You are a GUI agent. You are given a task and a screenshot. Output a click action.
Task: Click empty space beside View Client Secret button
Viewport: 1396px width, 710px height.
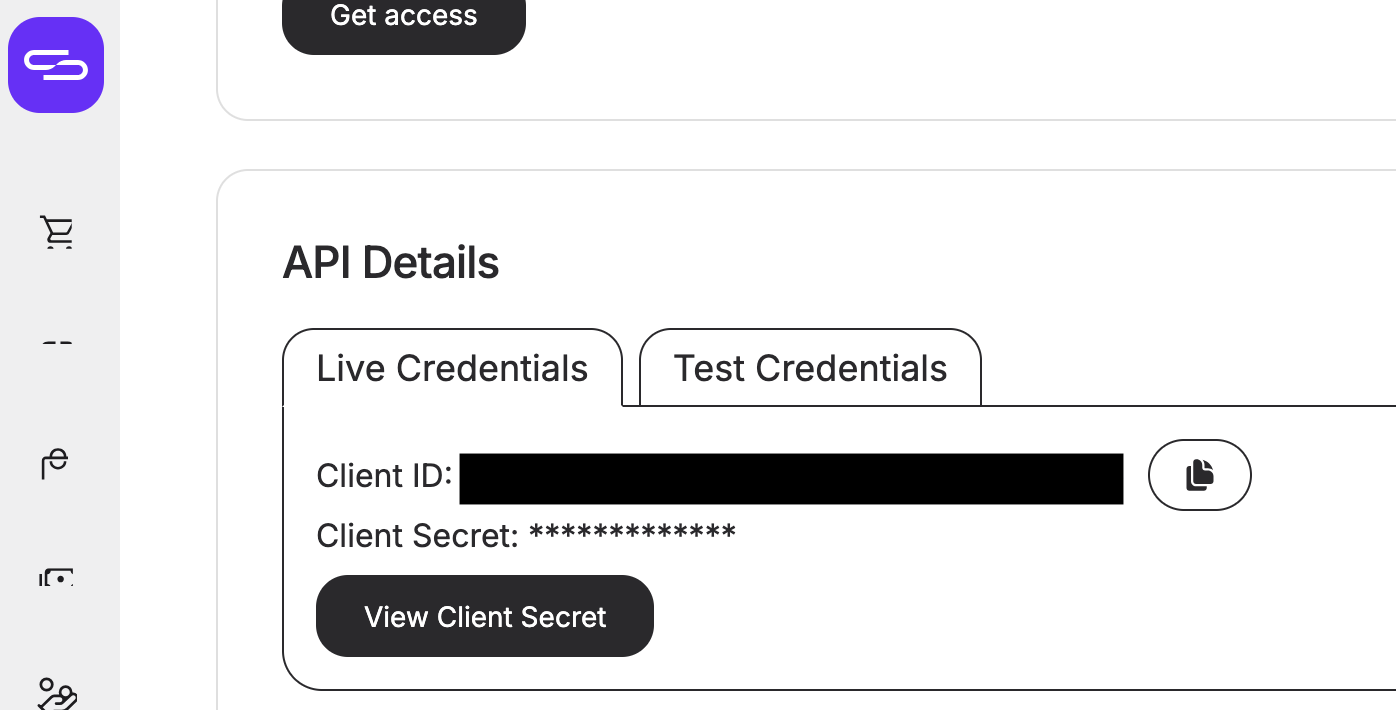(950, 616)
